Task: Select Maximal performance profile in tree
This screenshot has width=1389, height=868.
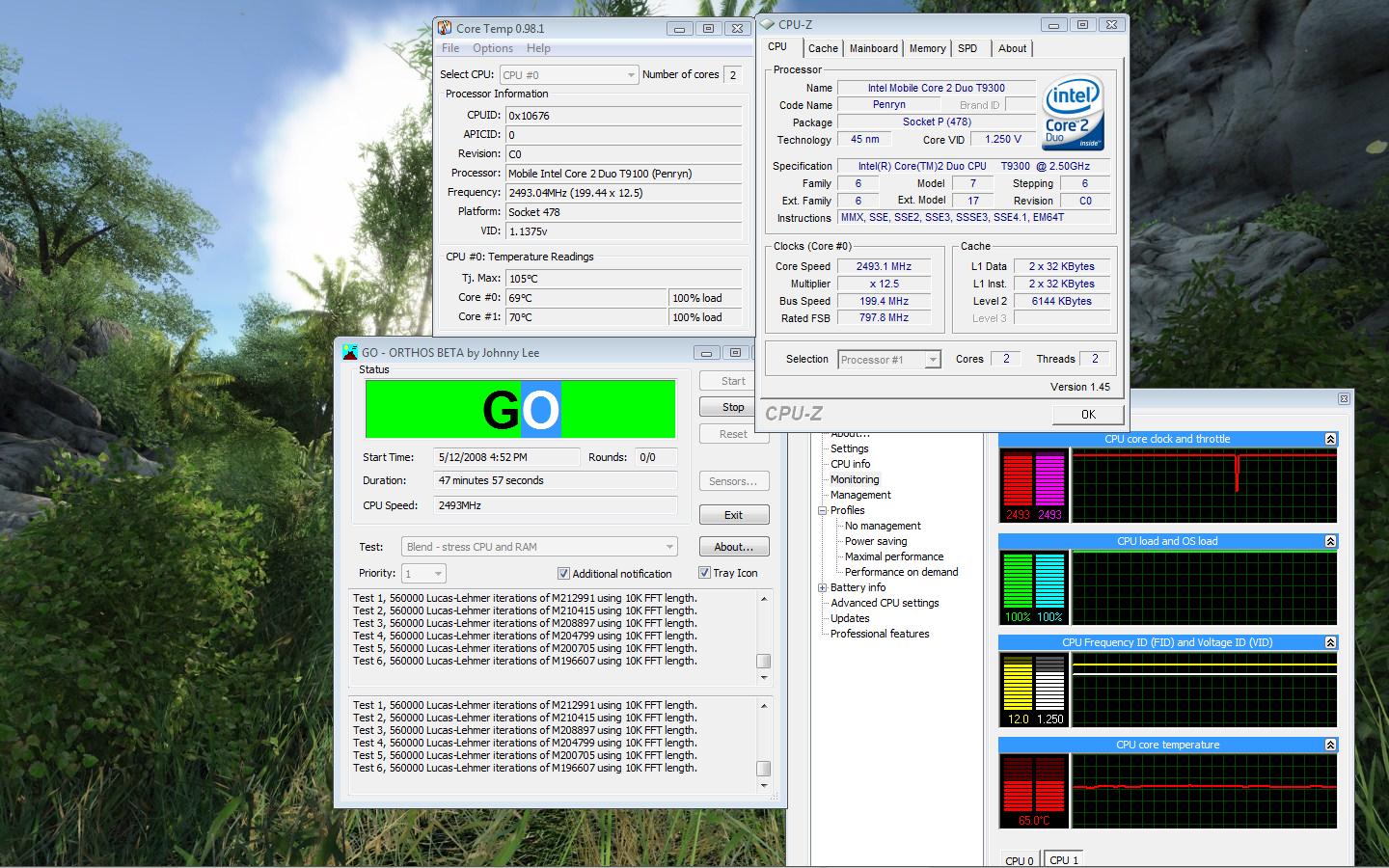Action: 893,556
